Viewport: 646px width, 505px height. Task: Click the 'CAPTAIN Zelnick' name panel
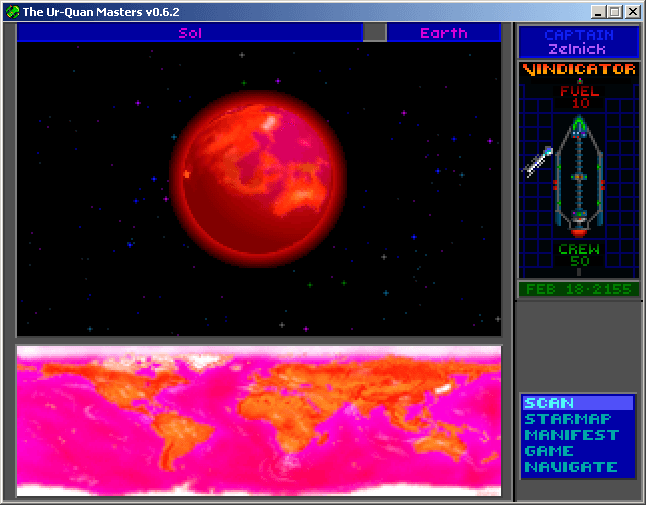pyautogui.click(x=578, y=42)
